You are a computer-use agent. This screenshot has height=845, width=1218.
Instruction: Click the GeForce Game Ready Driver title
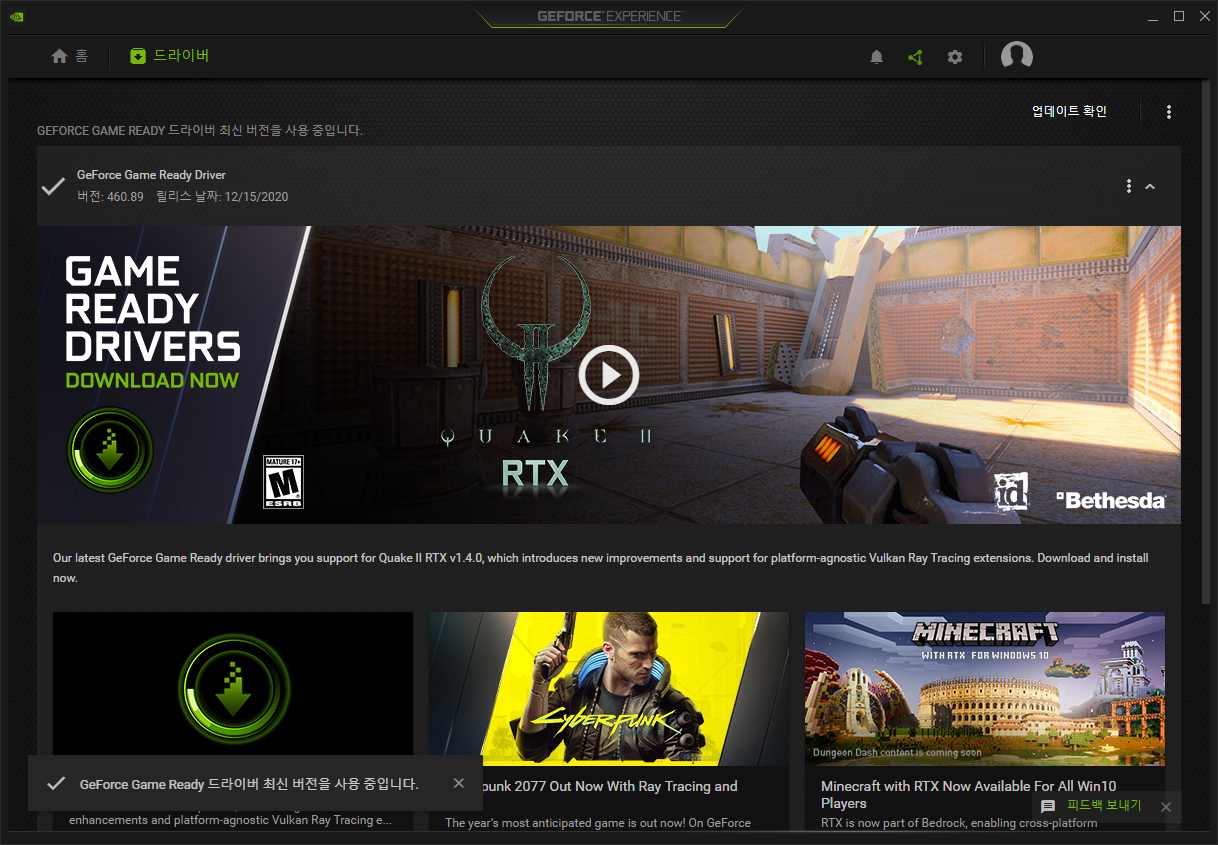151,175
